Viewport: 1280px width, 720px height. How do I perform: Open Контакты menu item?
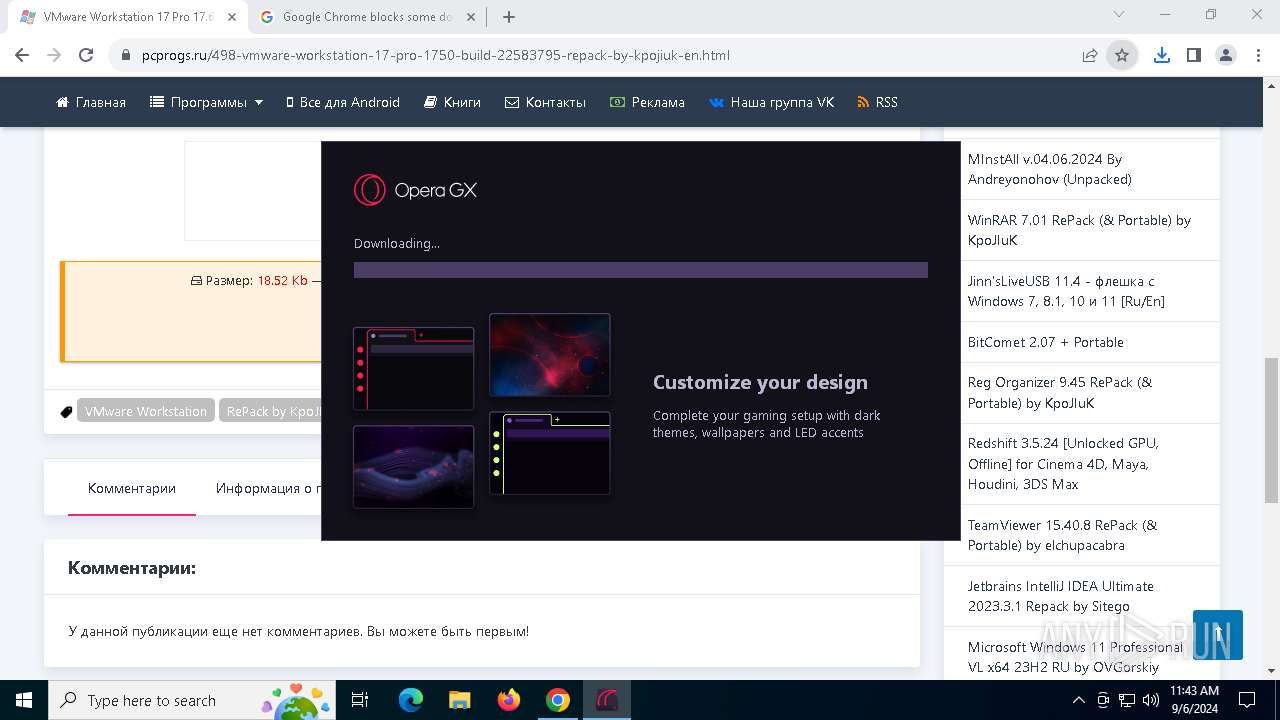[x=545, y=102]
